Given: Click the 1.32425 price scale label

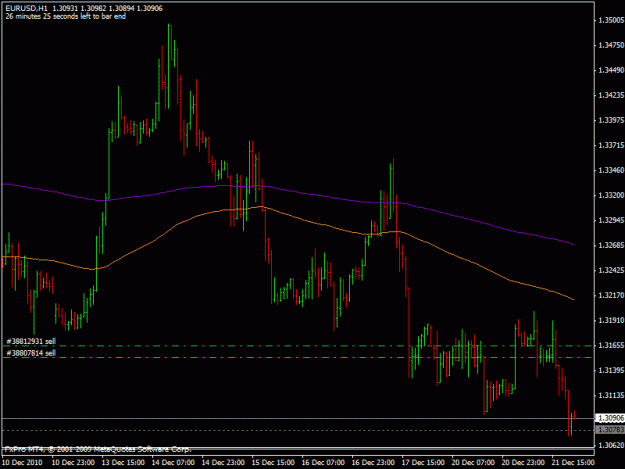Looking at the screenshot, I should (611, 271).
